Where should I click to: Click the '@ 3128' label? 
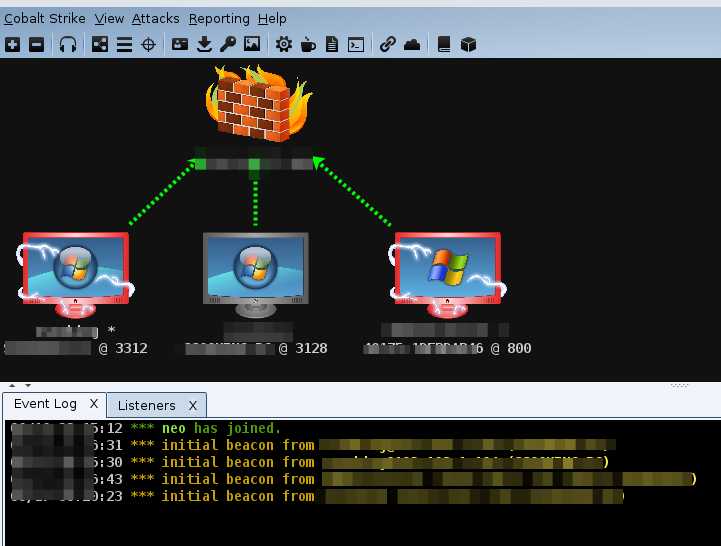tap(303, 348)
